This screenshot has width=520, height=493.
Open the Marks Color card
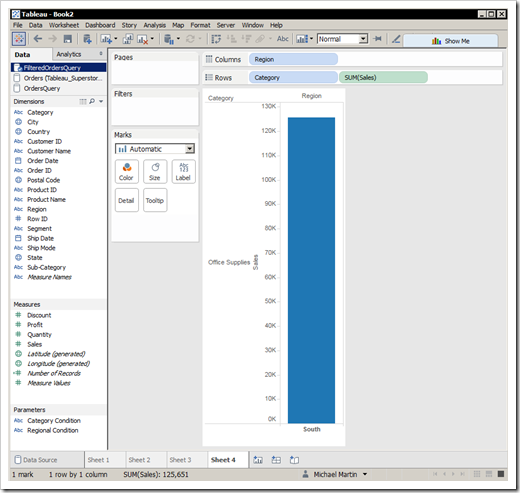tap(127, 171)
